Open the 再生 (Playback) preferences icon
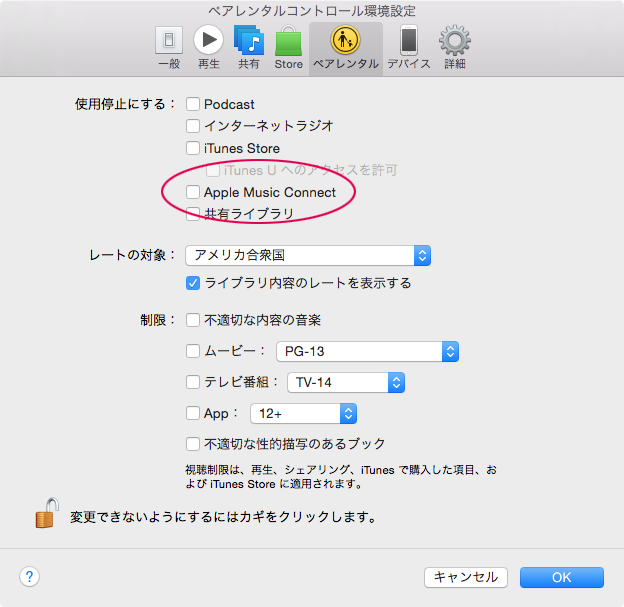The image size is (624, 607). tap(208, 47)
